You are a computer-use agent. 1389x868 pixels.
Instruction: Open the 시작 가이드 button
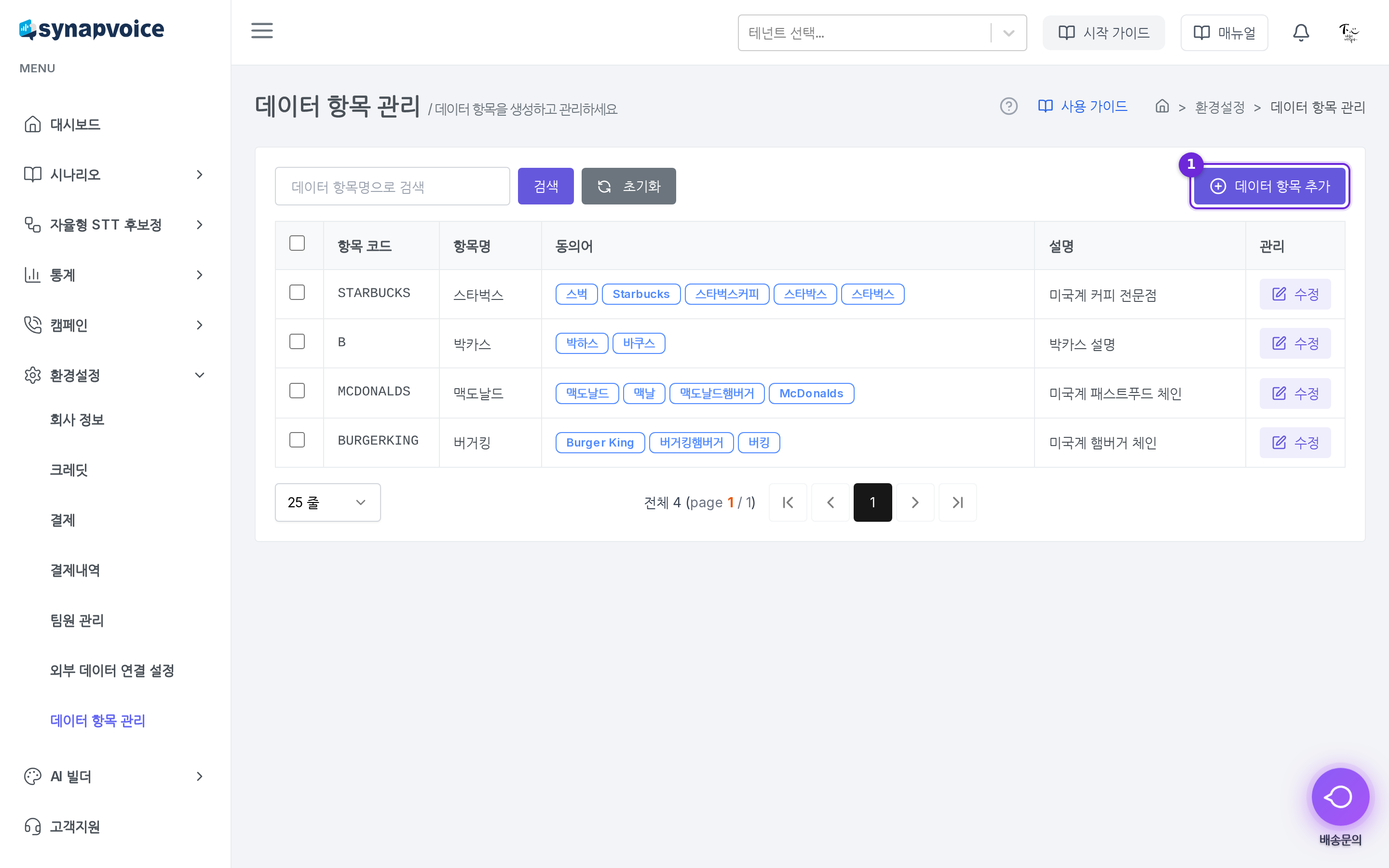point(1103,33)
